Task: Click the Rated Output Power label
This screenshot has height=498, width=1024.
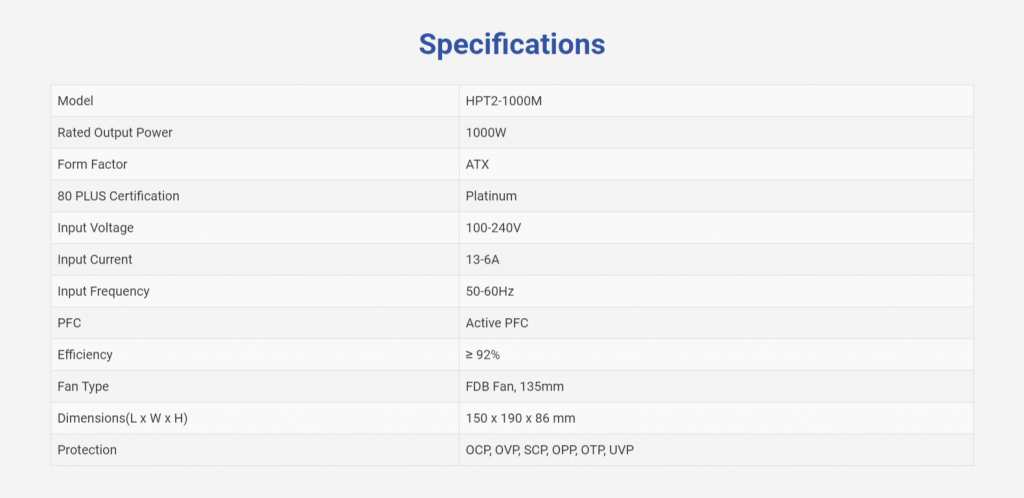Action: pyautogui.click(x=122, y=133)
